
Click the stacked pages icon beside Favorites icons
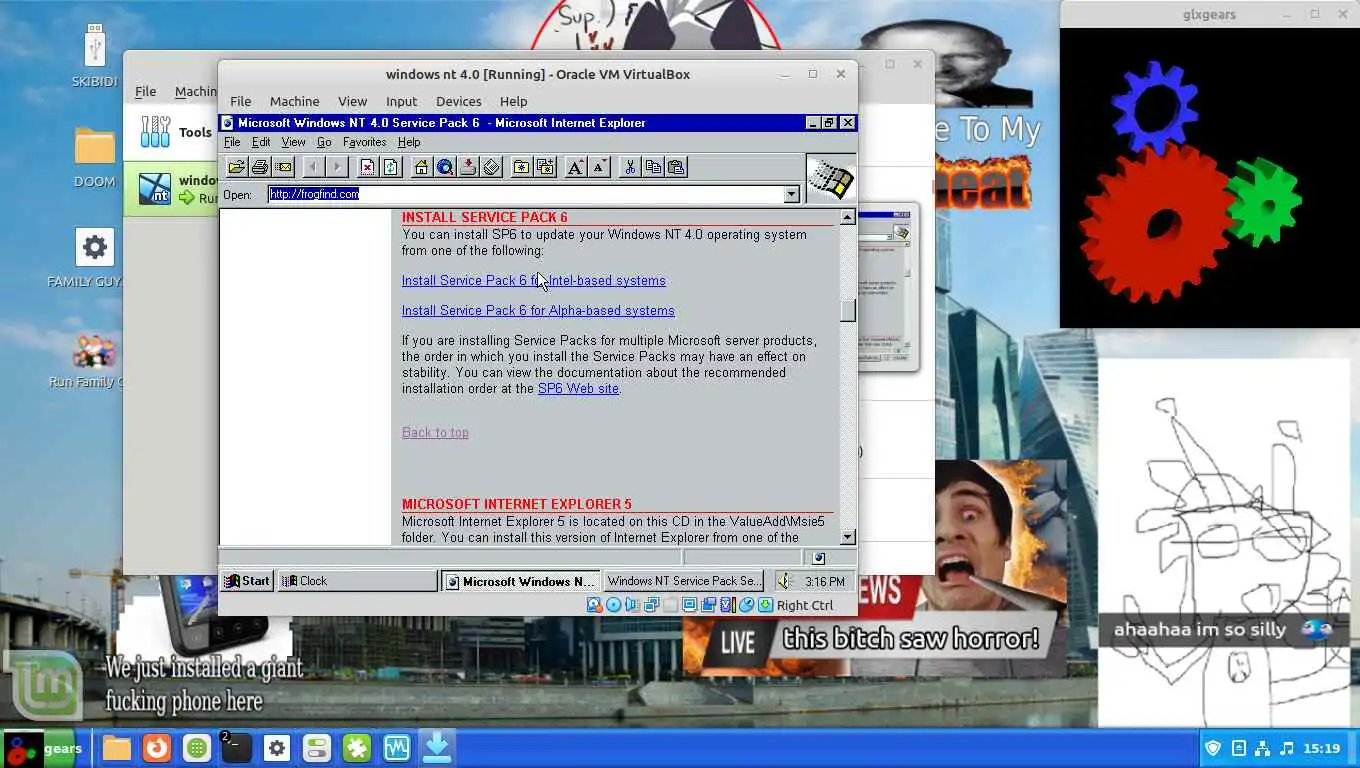pos(491,167)
